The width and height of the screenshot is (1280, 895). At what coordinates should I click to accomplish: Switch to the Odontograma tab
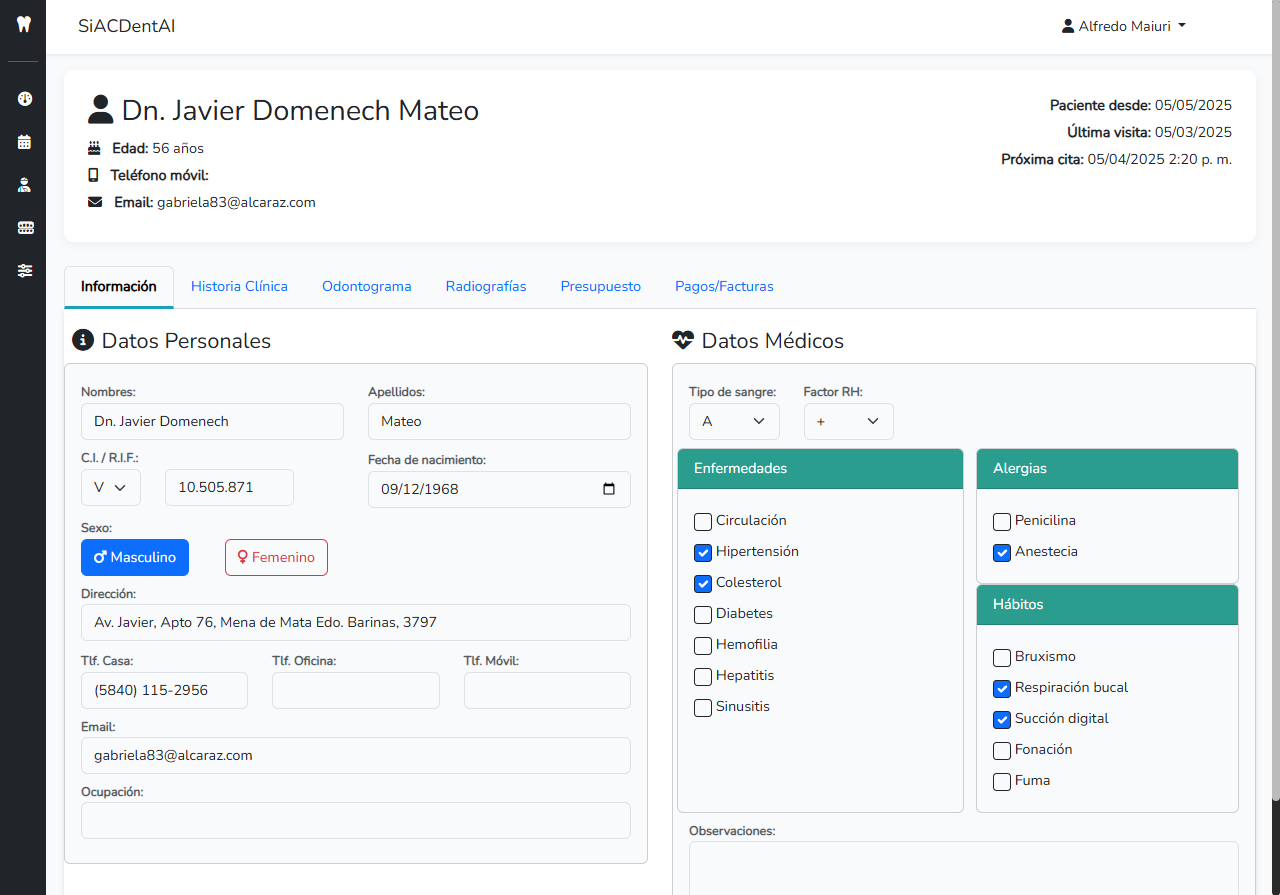pyautogui.click(x=366, y=287)
